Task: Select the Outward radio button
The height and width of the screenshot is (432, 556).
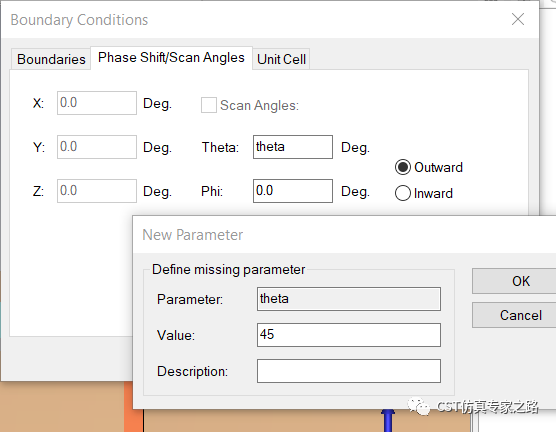Action: (403, 167)
